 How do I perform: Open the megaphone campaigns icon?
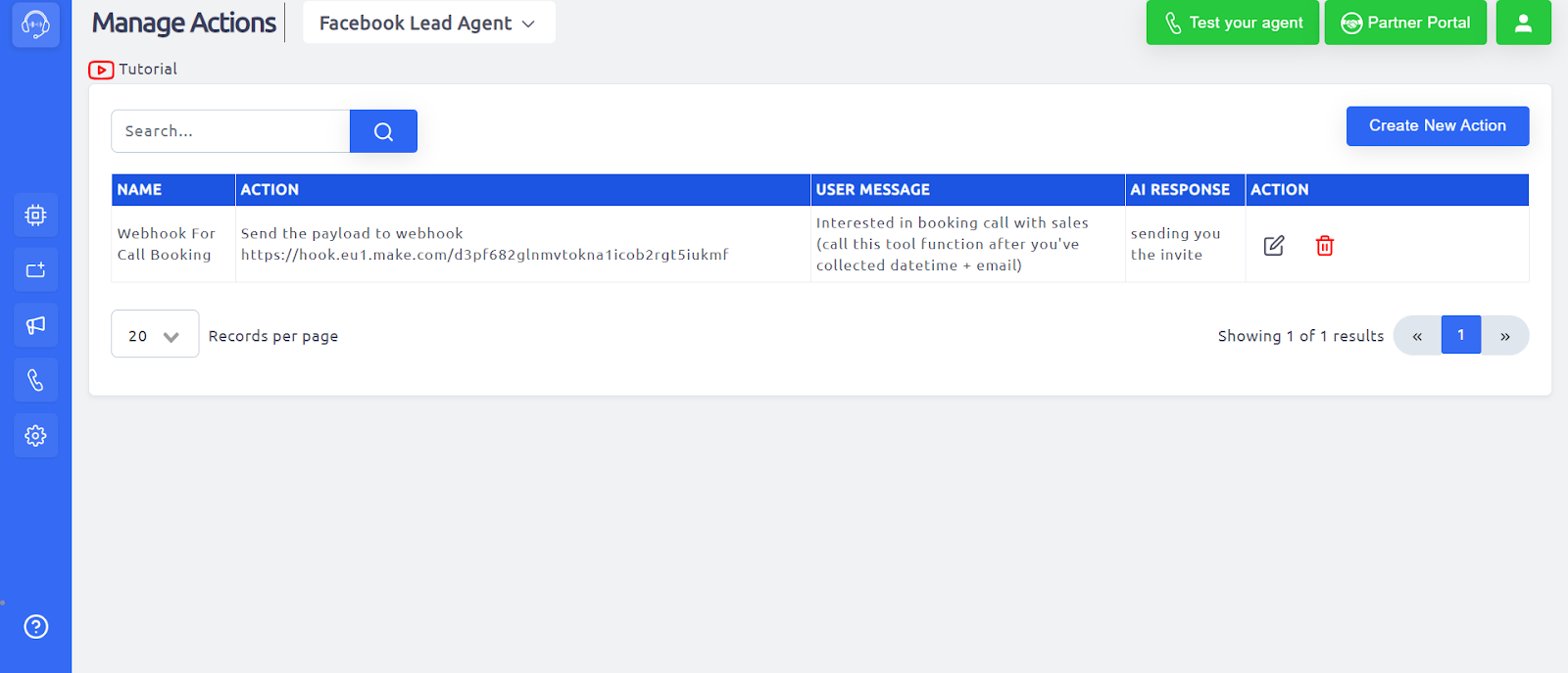coord(35,325)
